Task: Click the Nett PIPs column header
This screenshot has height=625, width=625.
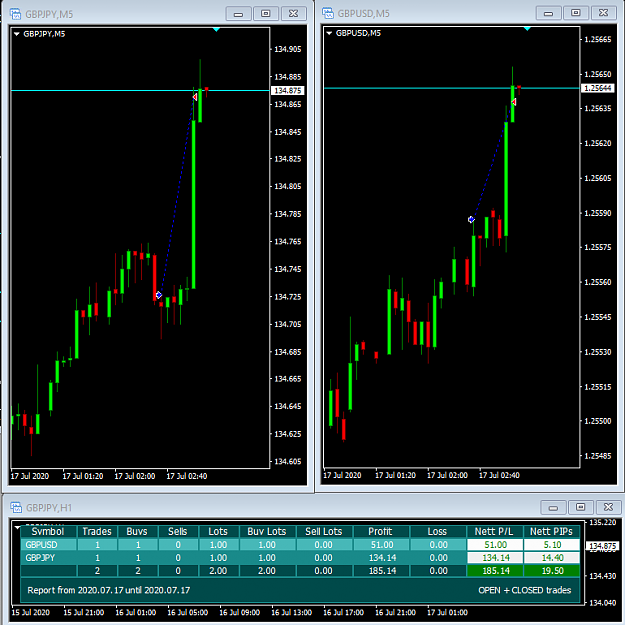Action: tap(551, 531)
